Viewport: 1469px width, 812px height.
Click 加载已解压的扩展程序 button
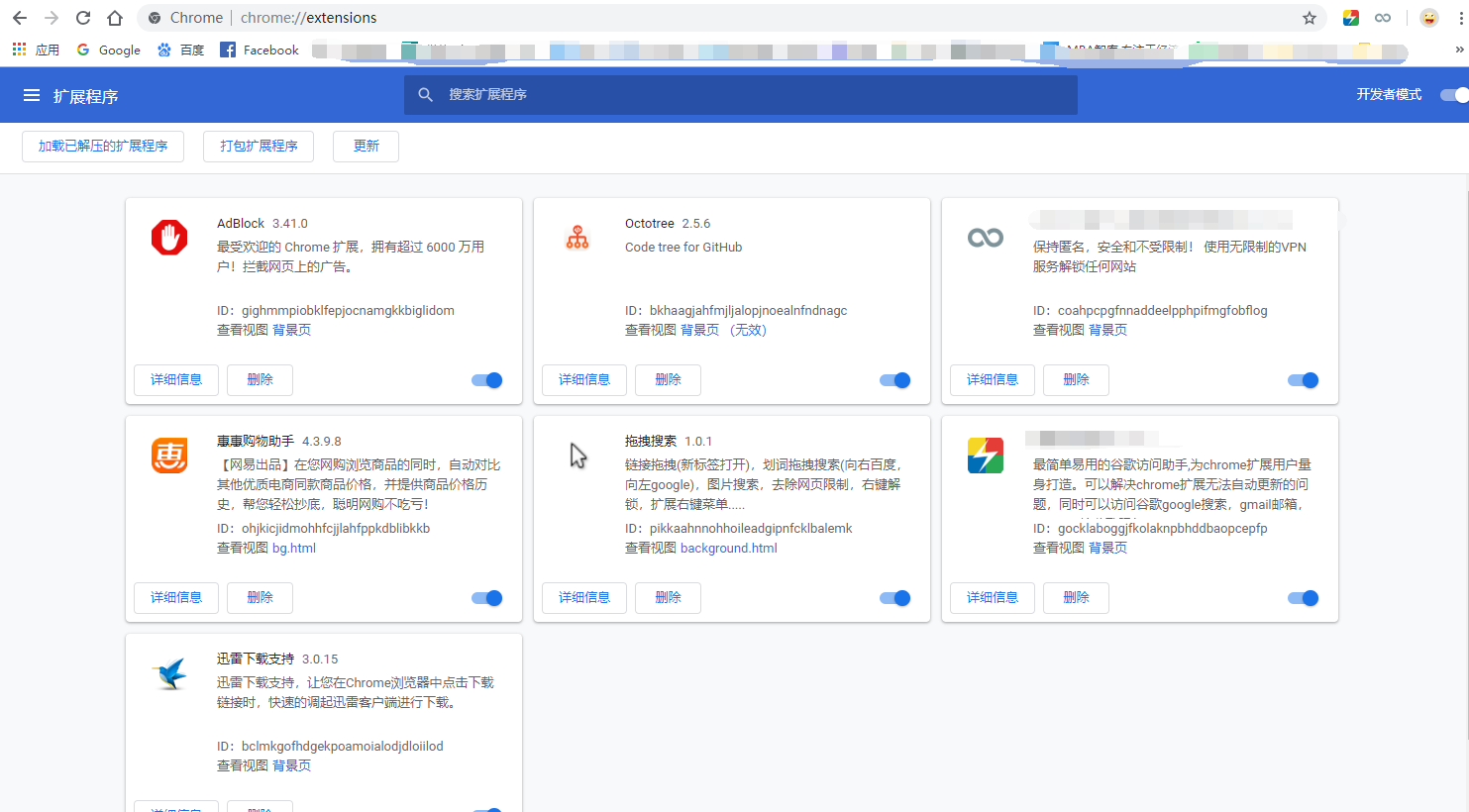103,146
